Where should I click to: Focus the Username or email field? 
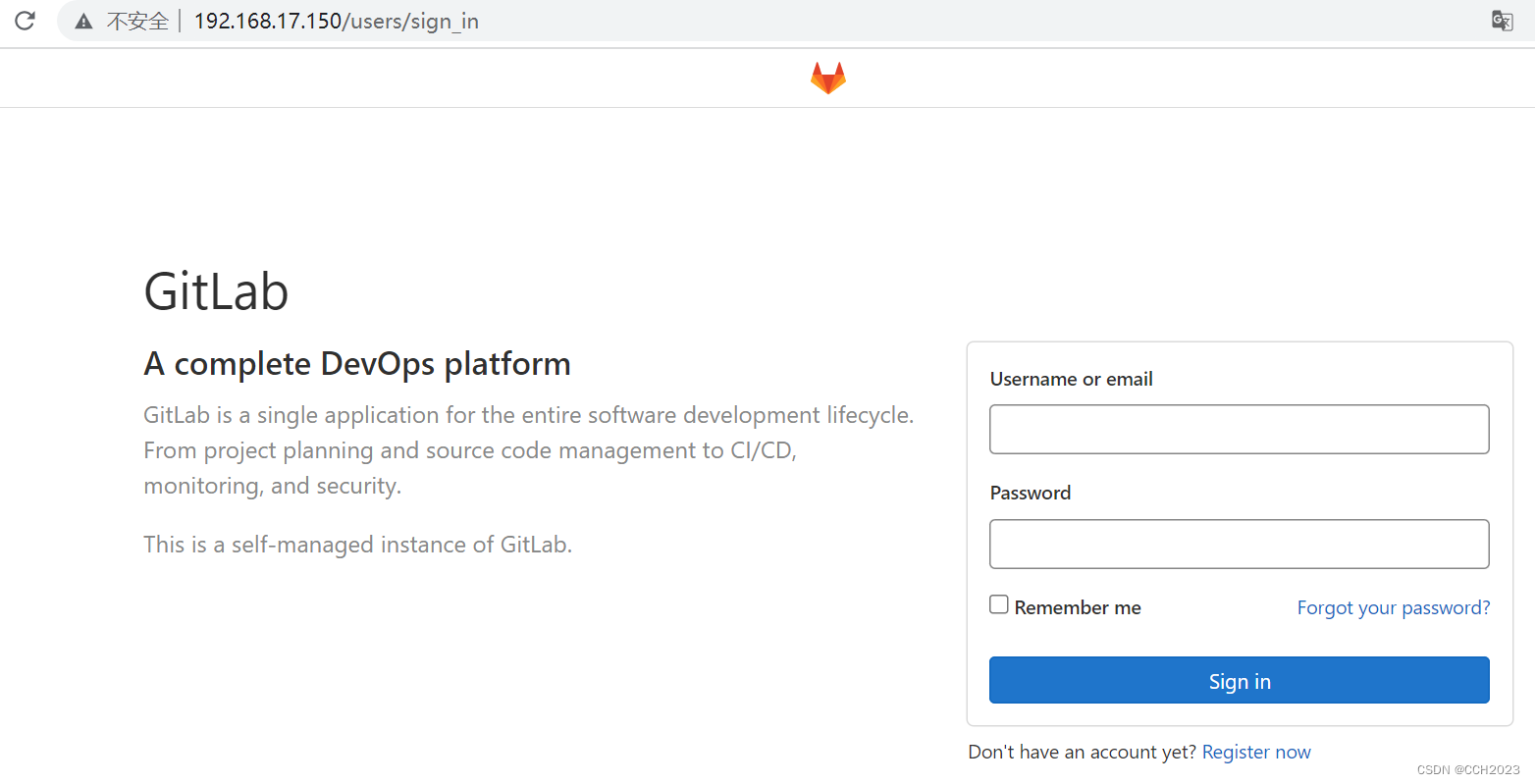coord(1239,429)
